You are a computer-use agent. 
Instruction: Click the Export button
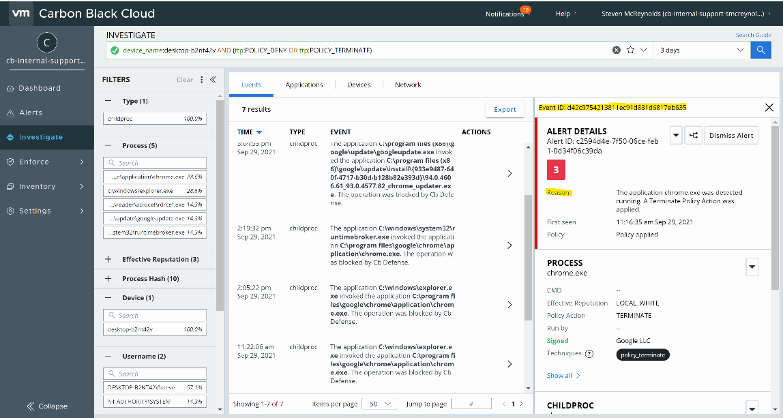tap(505, 109)
